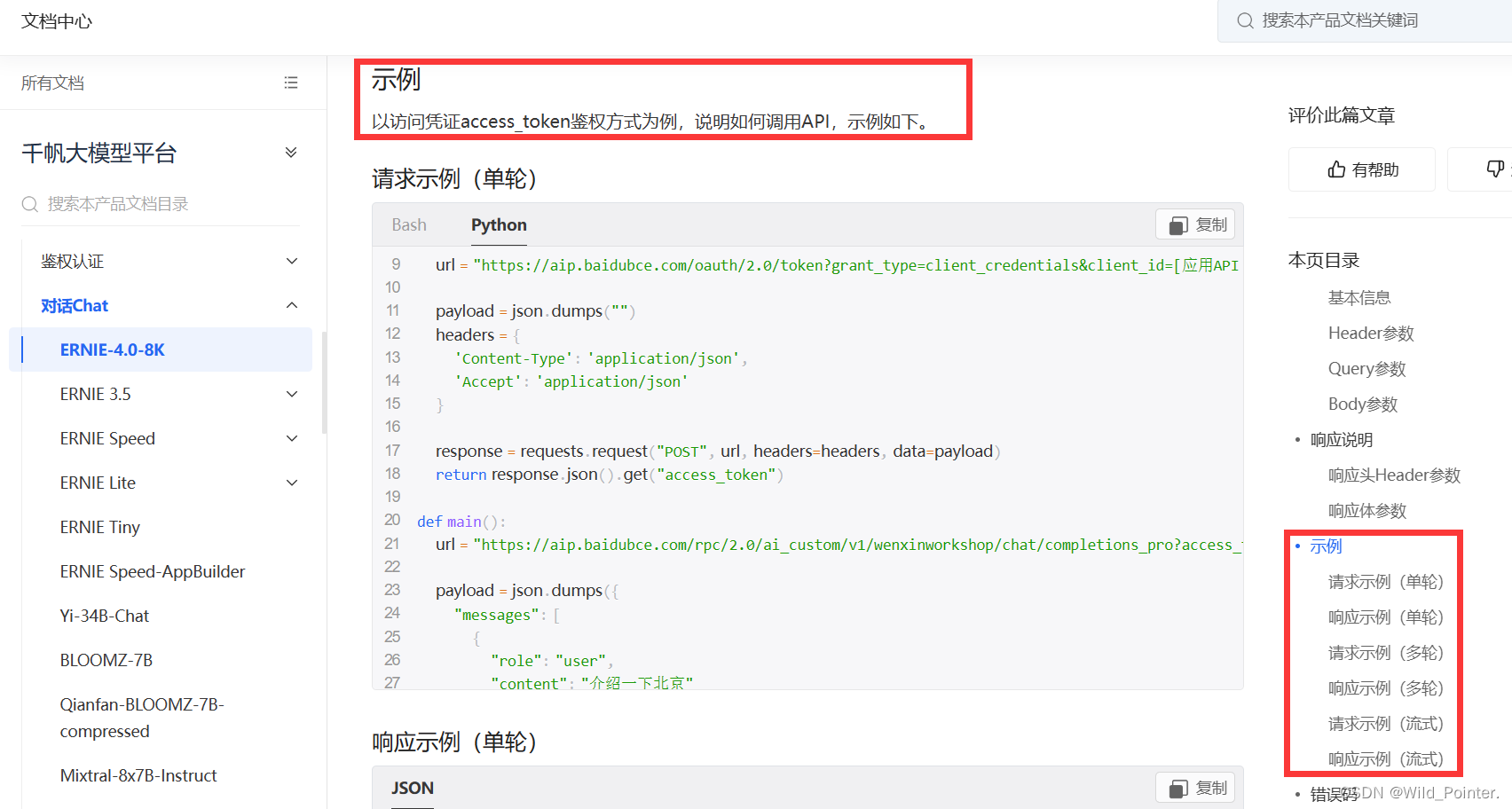The height and width of the screenshot is (809, 1512).
Task: Click the thumbs-down feedback icon at far right
Action: [1494, 169]
